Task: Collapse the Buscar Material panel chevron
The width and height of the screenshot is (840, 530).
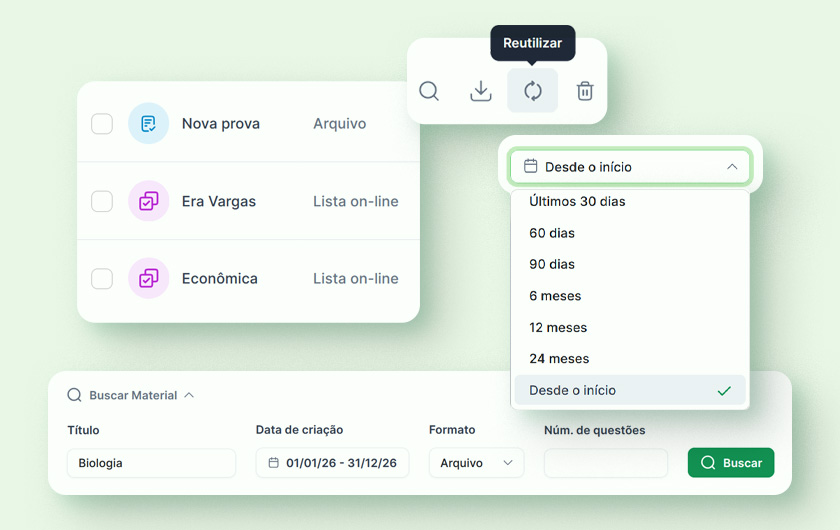Action: click(189, 395)
